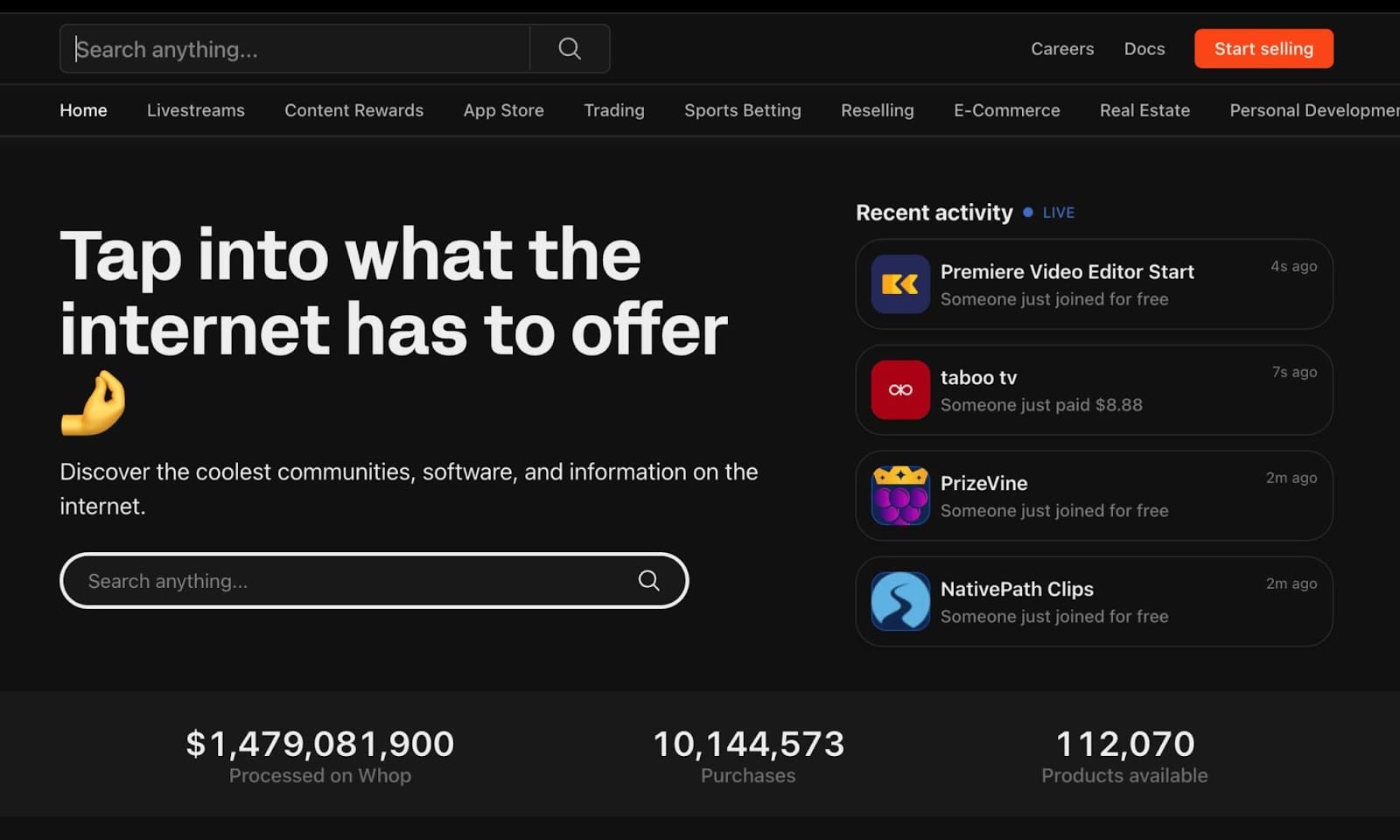1400x840 pixels.
Task: Click the NativePath Clips winding river icon
Action: pos(899,602)
